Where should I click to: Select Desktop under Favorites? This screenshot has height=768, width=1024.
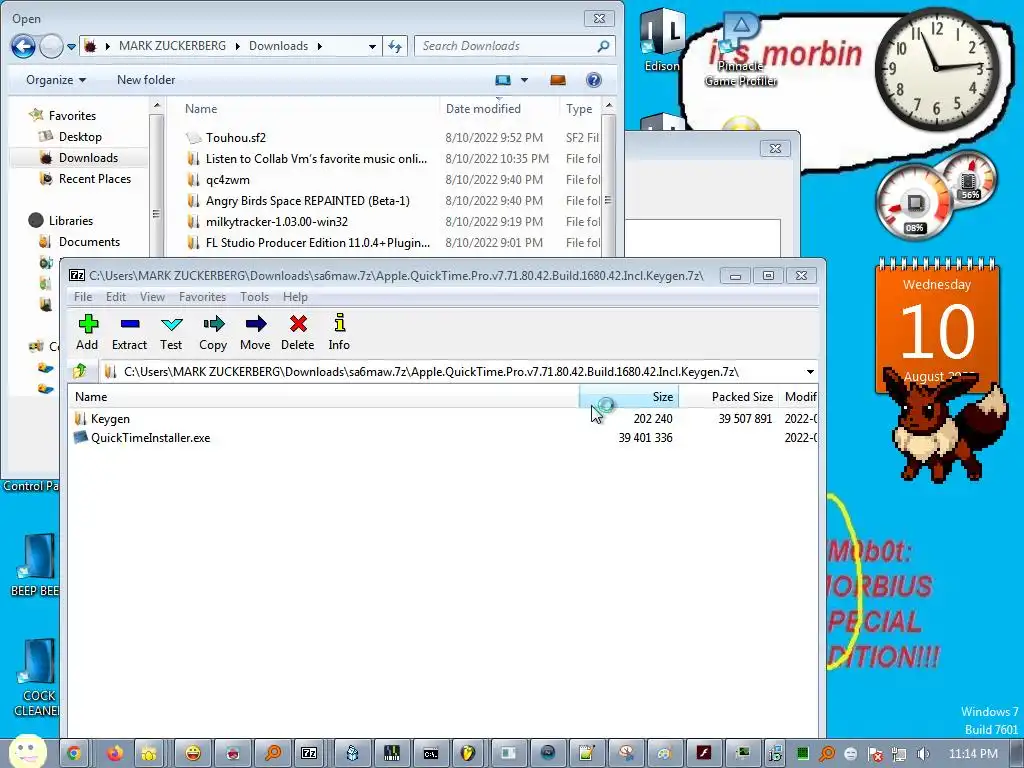[80, 136]
